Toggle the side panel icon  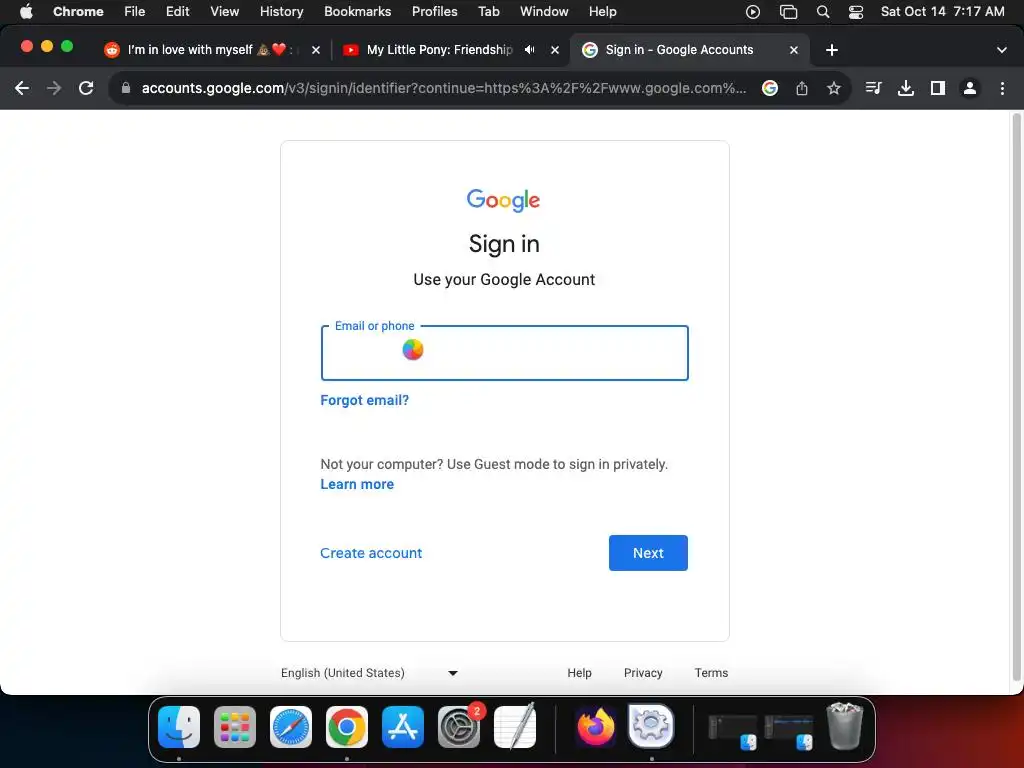[x=938, y=88]
